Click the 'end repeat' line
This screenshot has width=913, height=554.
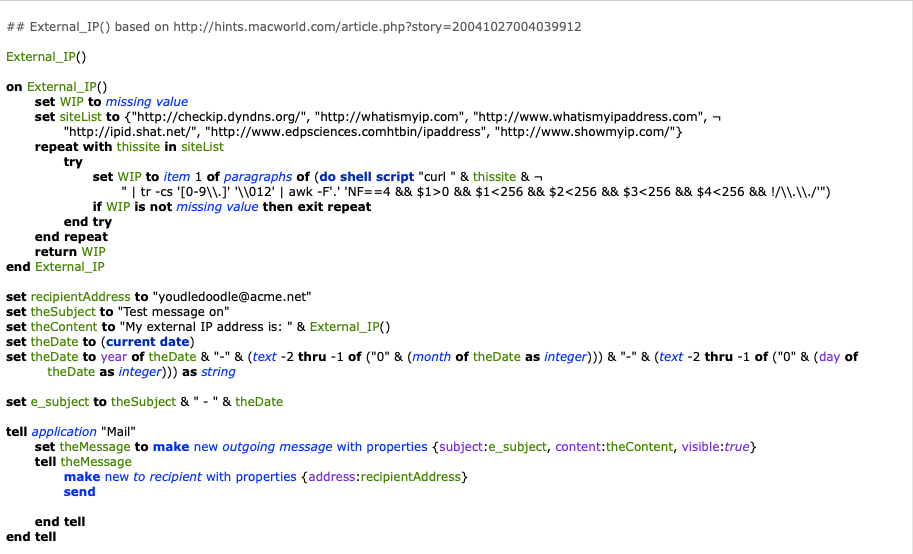71,237
